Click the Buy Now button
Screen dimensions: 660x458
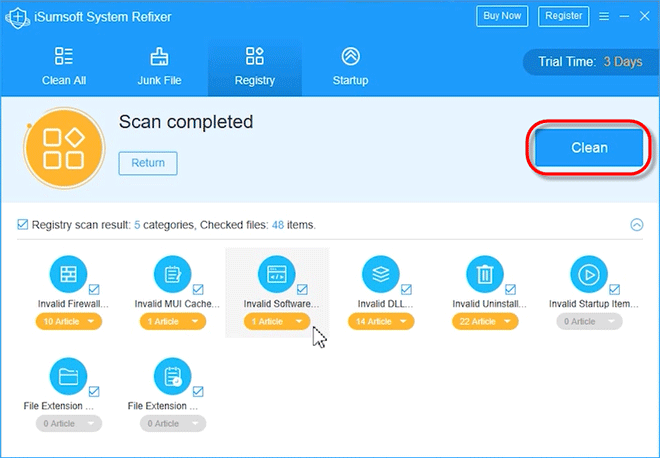pyautogui.click(x=502, y=16)
